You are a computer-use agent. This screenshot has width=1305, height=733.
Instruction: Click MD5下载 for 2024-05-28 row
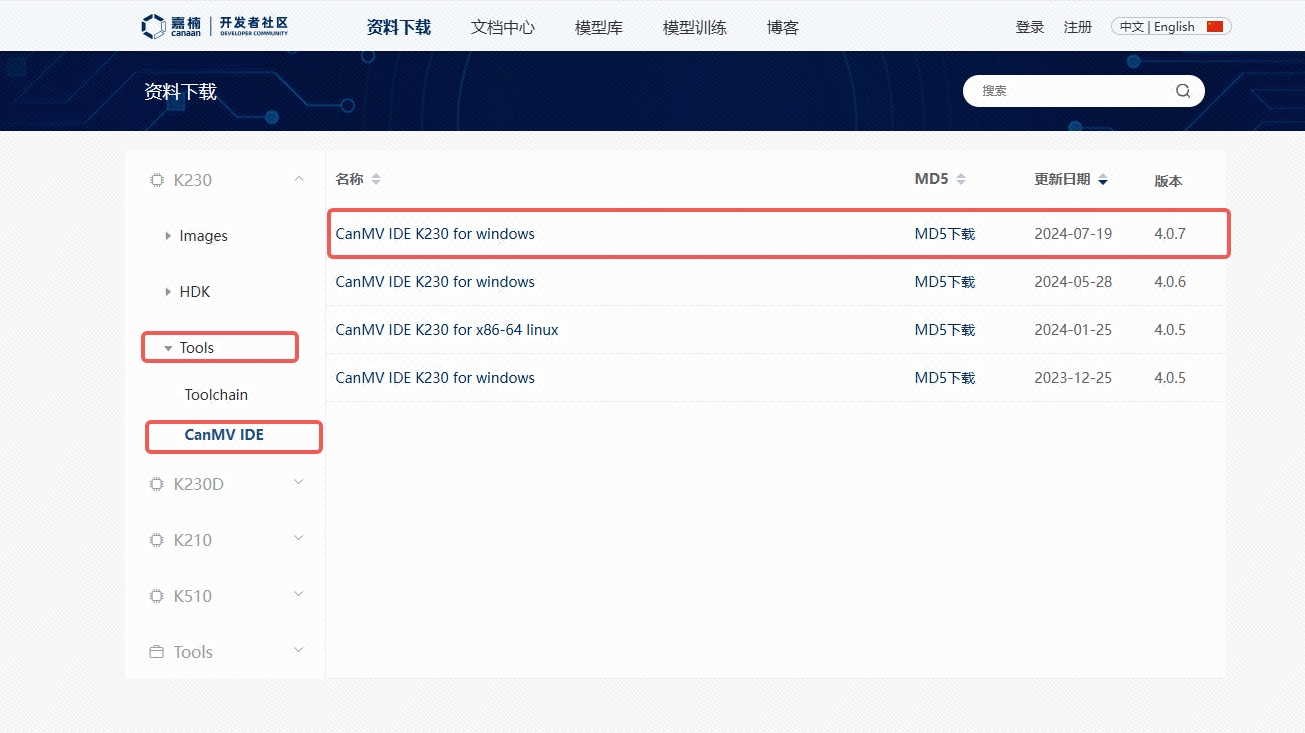(945, 282)
